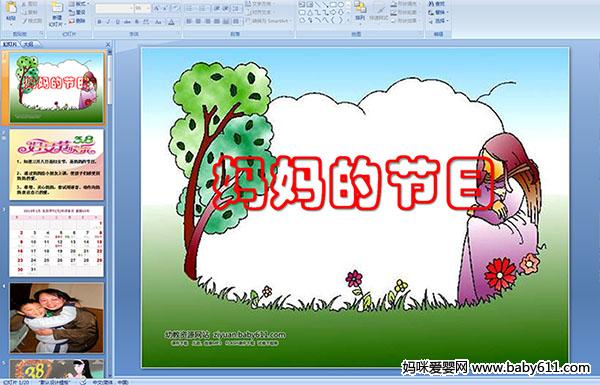Screen dimensions: 600x385
Task: Click the font color icon
Action: pos(171,22)
